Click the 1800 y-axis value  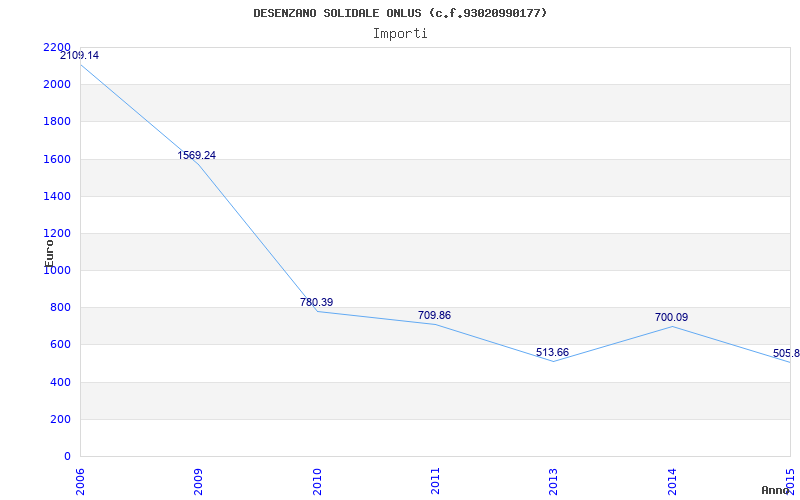[57, 122]
